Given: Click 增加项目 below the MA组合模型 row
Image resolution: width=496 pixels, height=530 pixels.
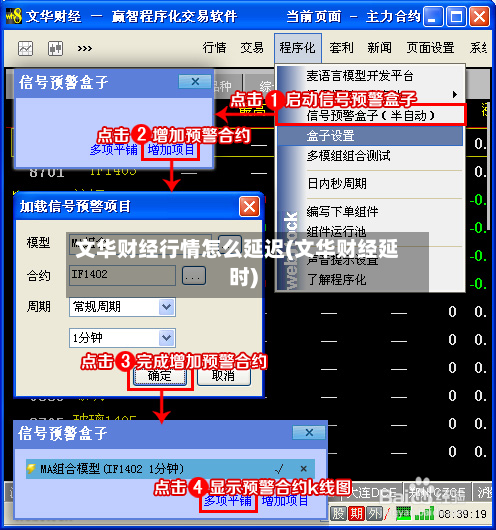Looking at the screenshot, I should click(285, 501).
